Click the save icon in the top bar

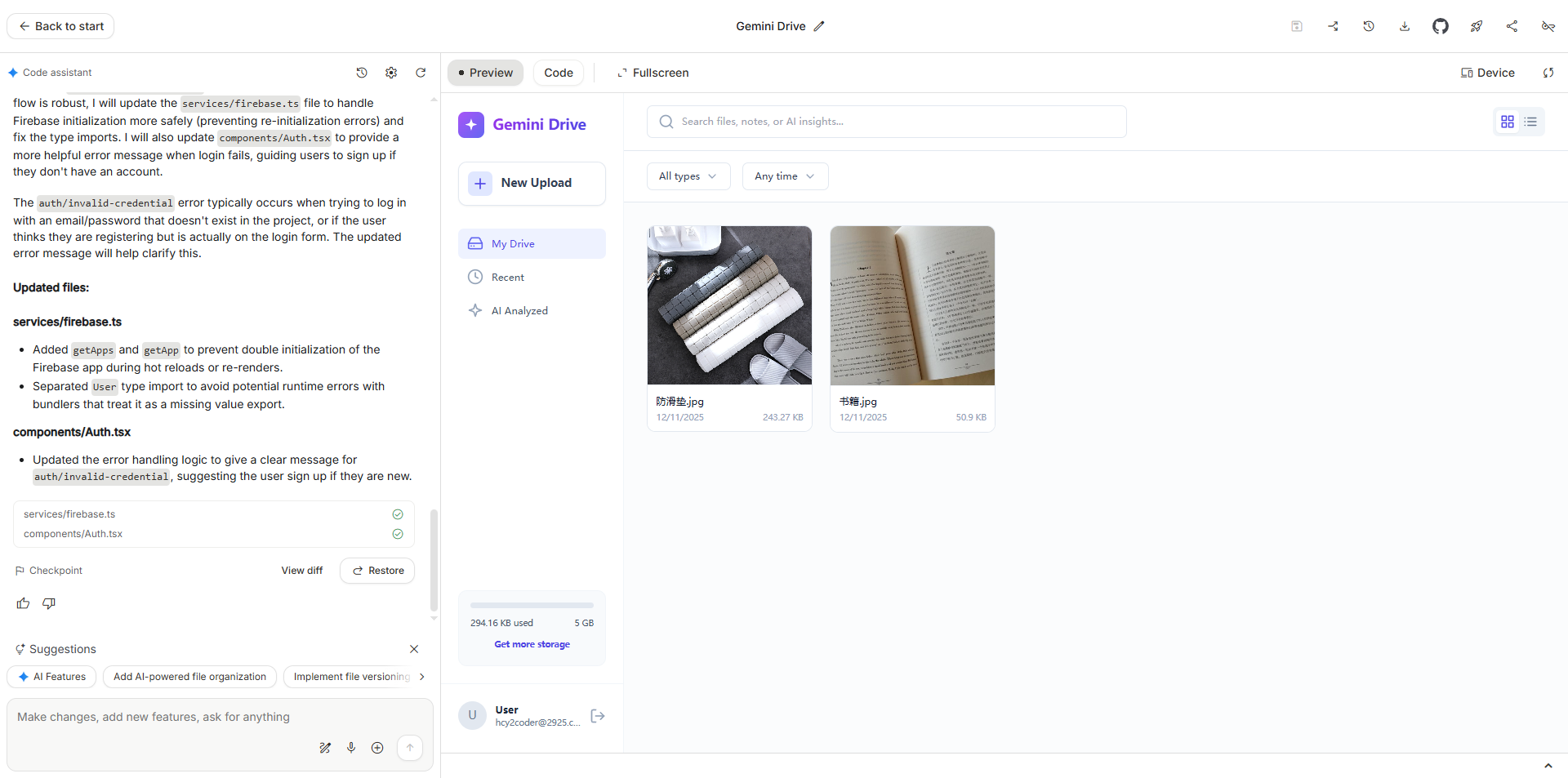1297,26
